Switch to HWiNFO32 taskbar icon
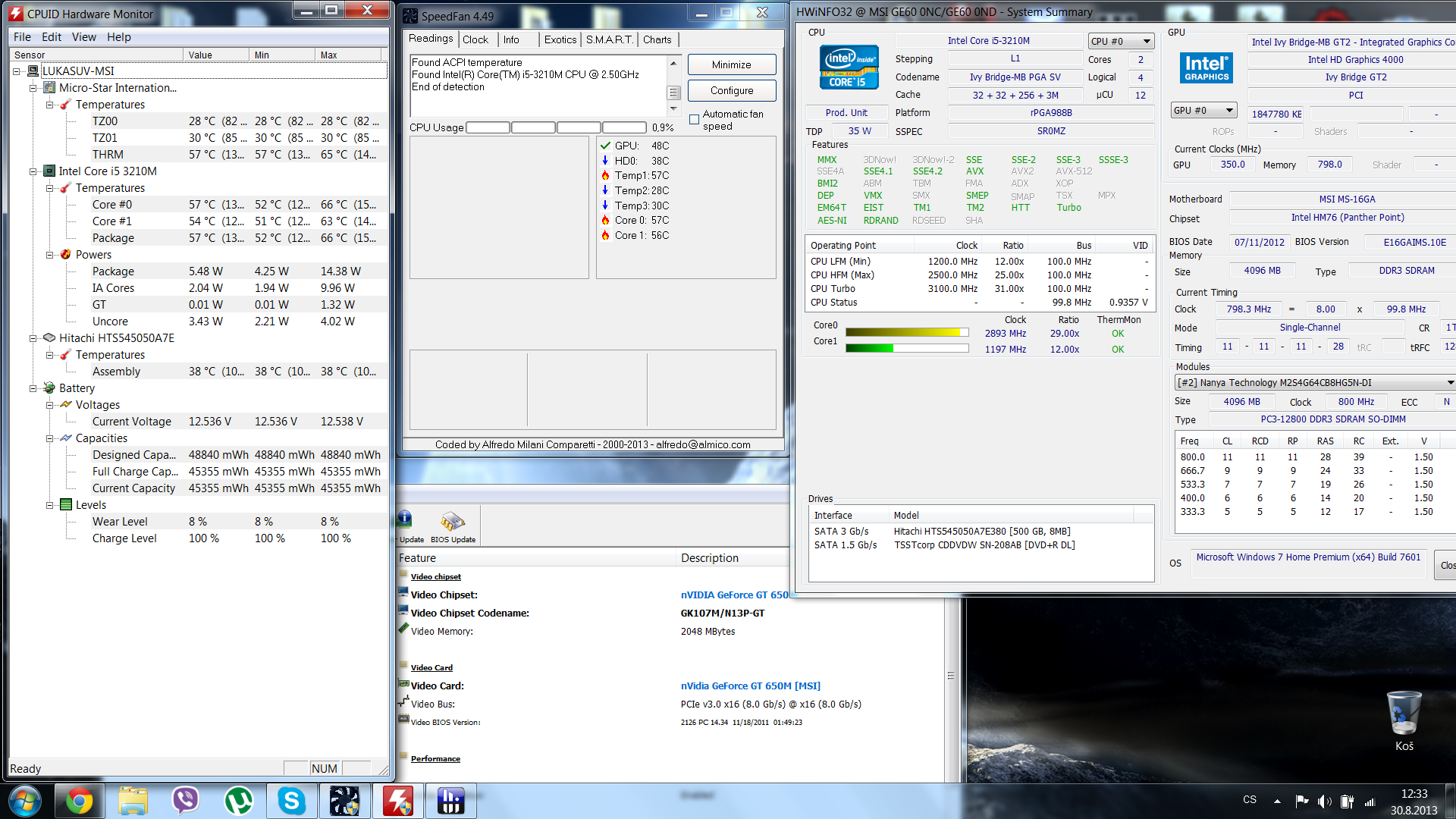The width and height of the screenshot is (1456, 819). click(451, 801)
